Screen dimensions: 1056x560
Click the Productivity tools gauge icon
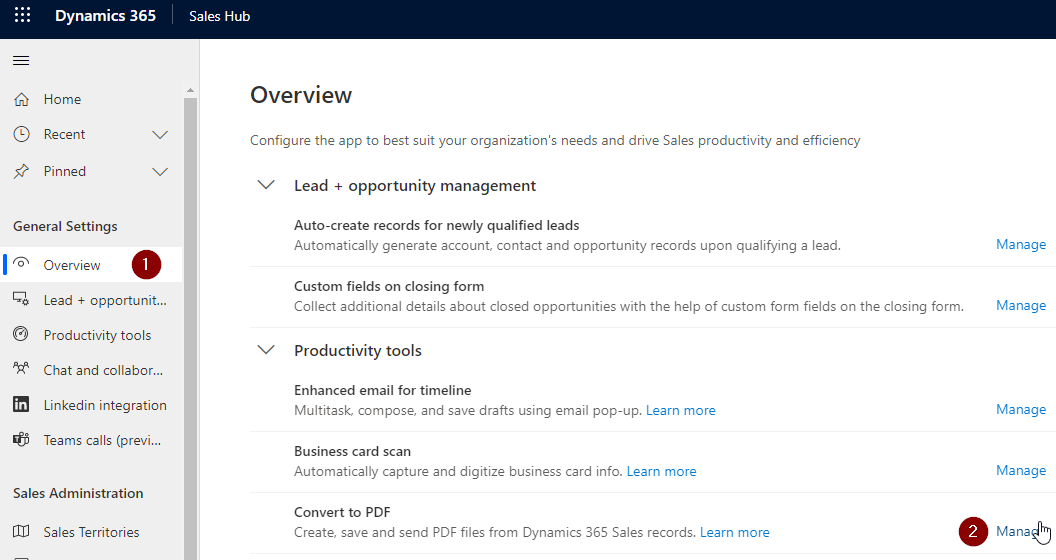tap(22, 334)
